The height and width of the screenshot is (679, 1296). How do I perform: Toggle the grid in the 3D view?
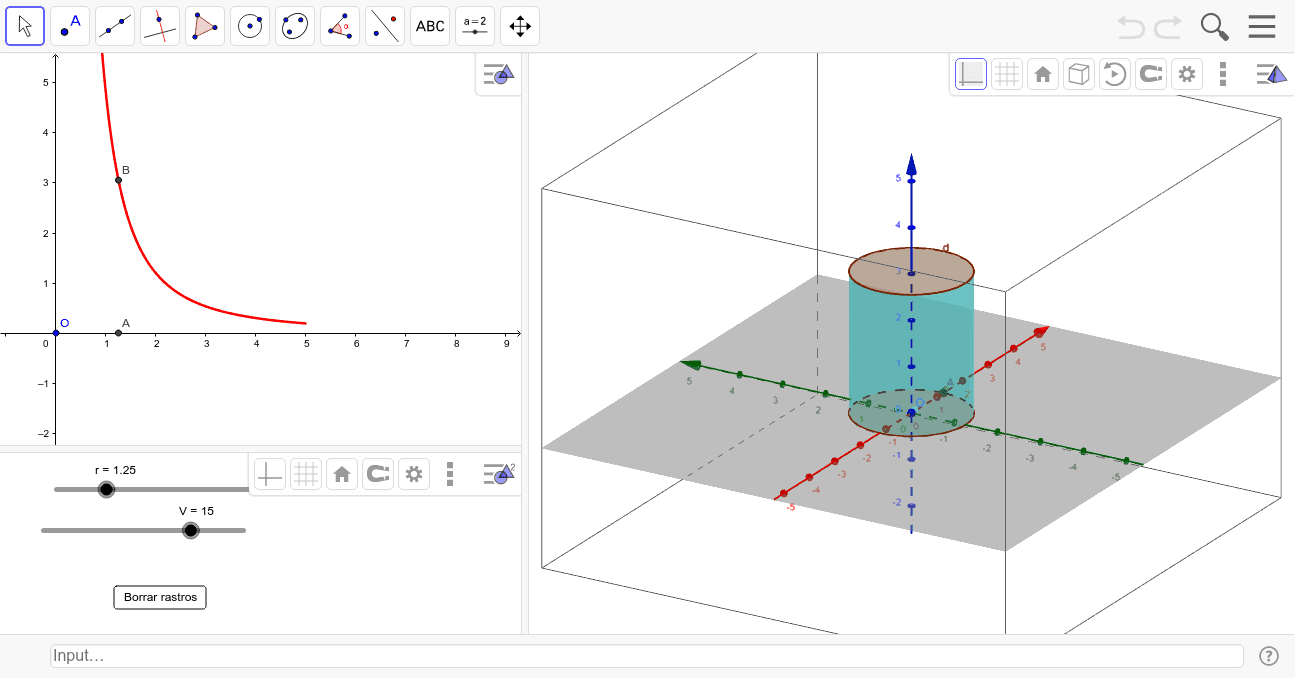point(1007,73)
